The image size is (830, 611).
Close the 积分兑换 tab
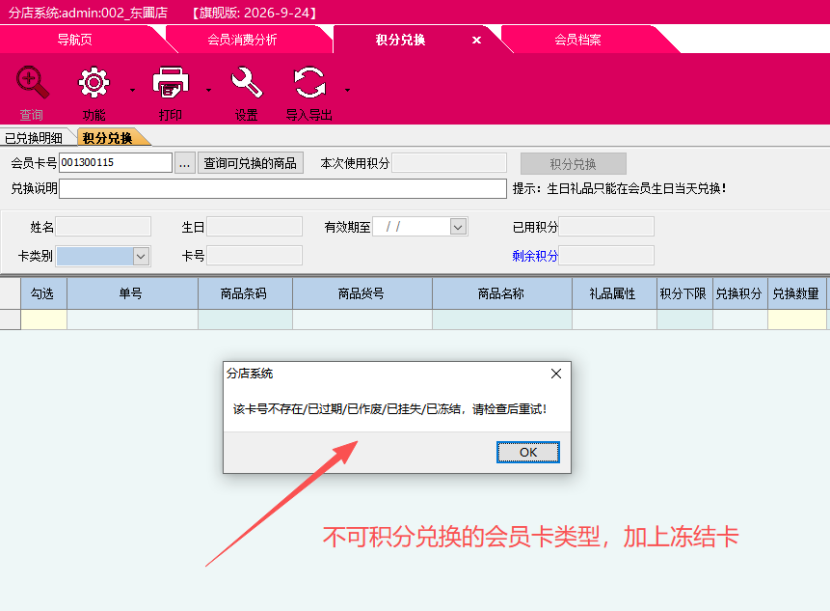[476, 40]
